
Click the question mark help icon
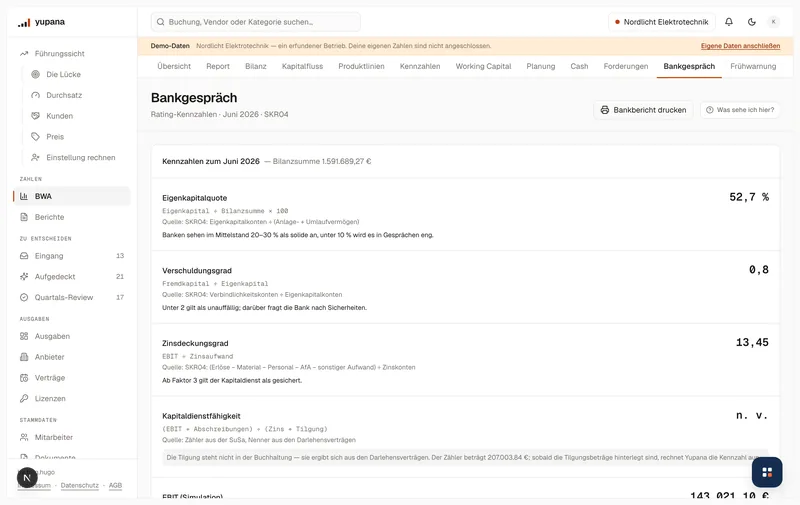709,110
